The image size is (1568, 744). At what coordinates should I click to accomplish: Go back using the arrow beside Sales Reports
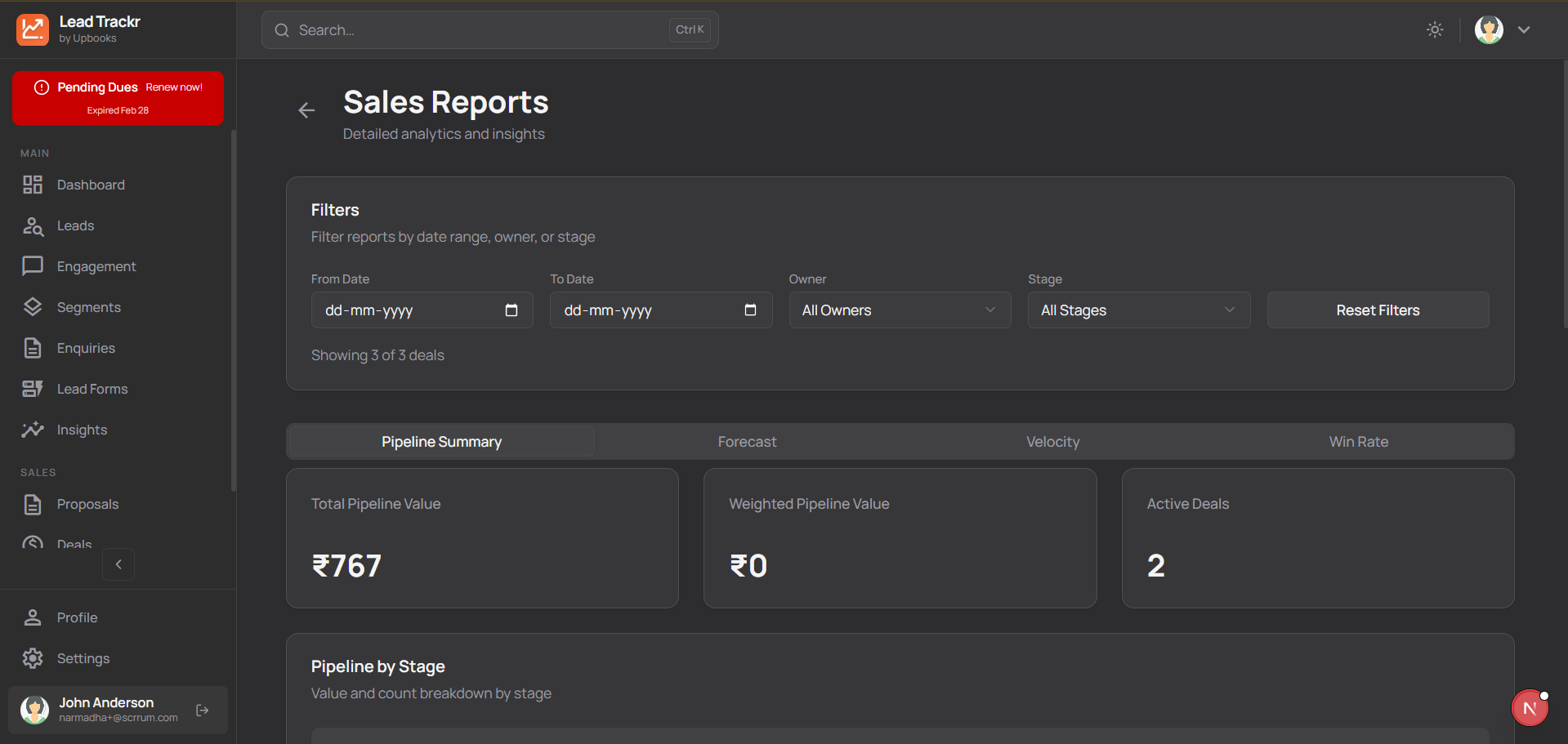click(306, 110)
